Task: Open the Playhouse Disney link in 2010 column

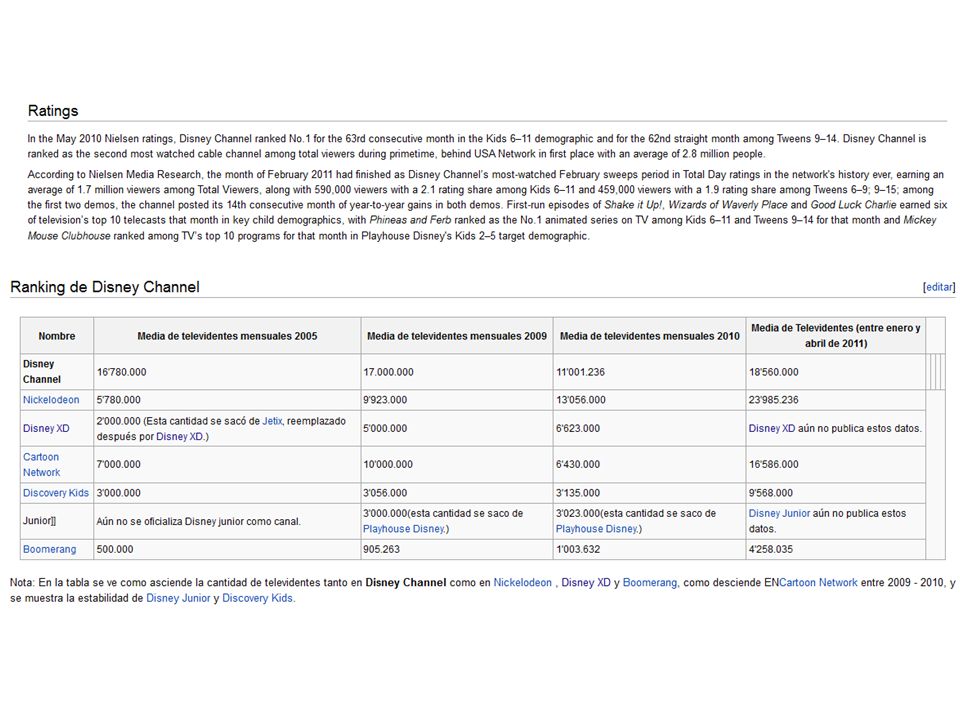Action: (x=597, y=529)
